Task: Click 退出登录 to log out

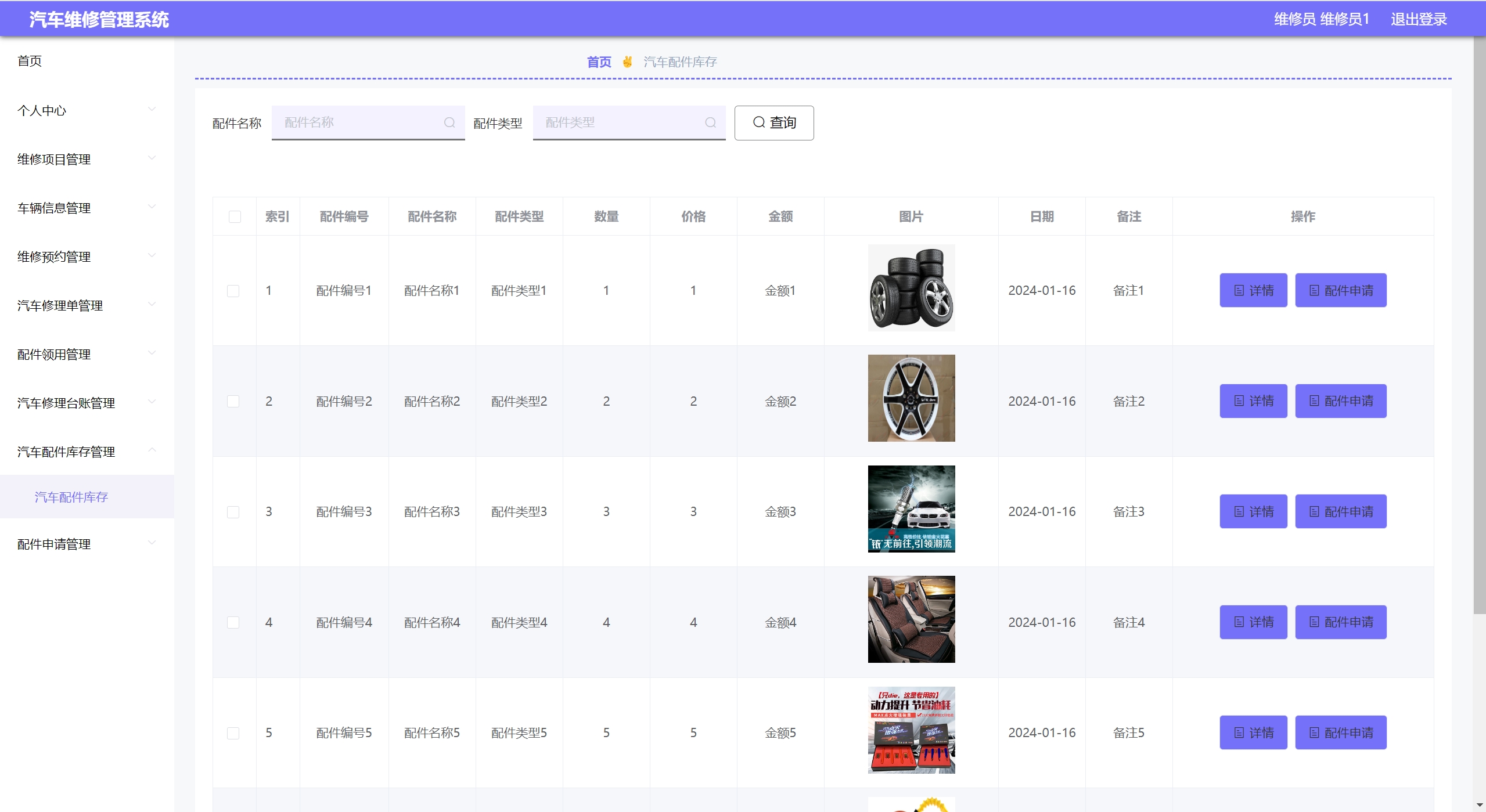Action: [x=1418, y=19]
